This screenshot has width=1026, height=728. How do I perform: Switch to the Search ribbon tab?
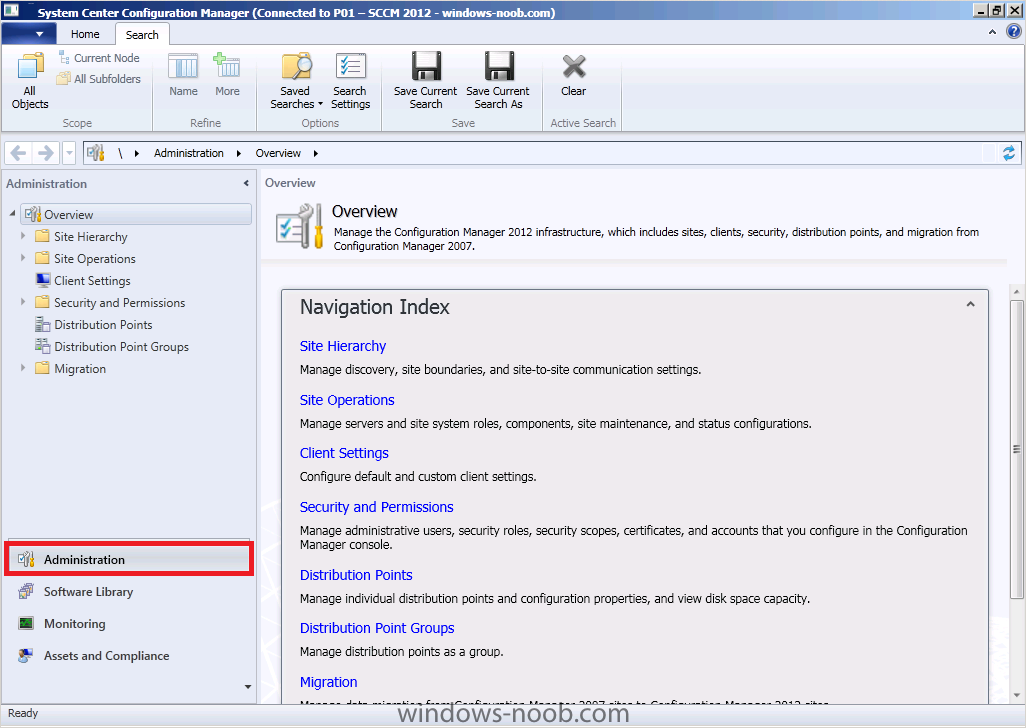(x=142, y=35)
